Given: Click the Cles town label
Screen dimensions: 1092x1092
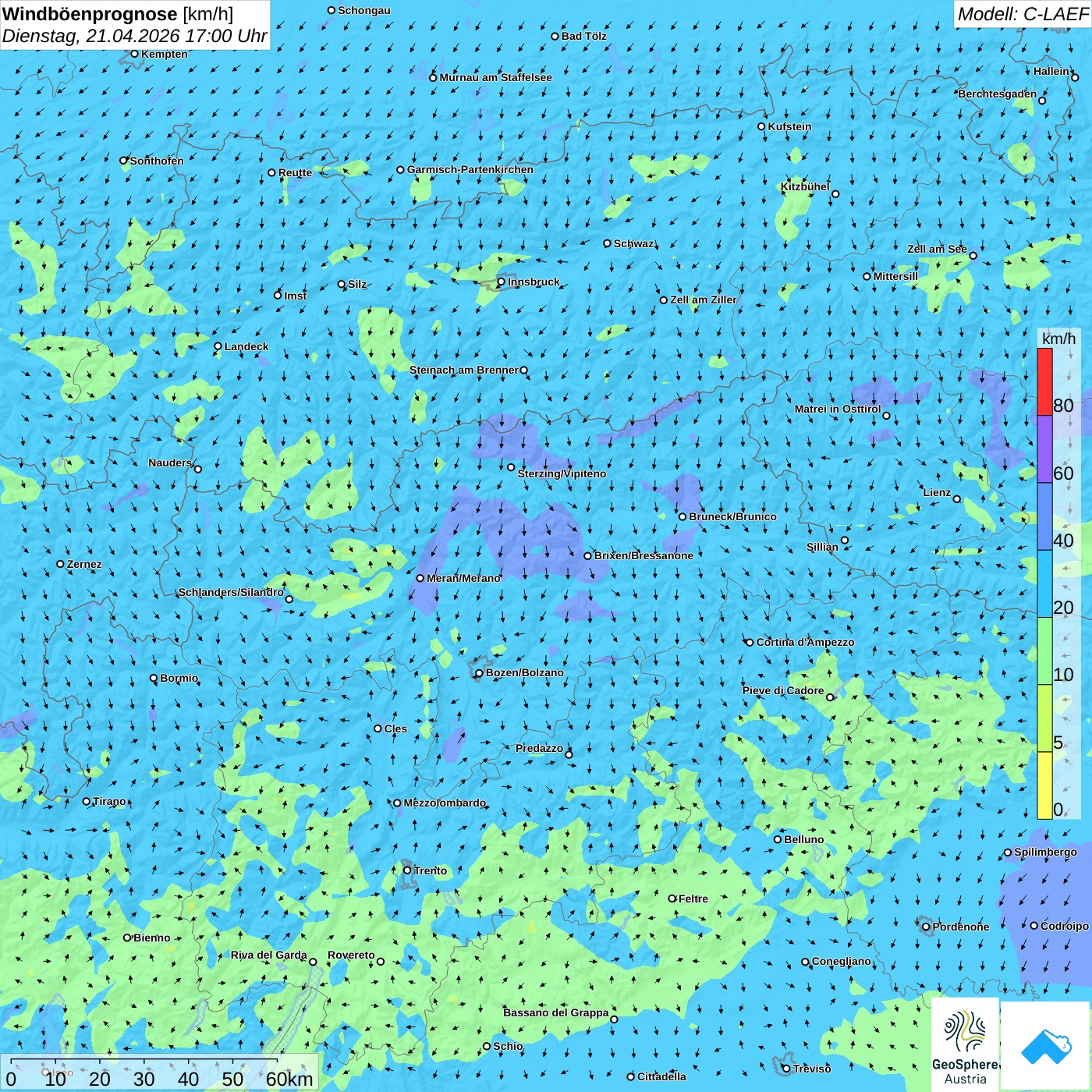Looking at the screenshot, I should coord(395,729).
